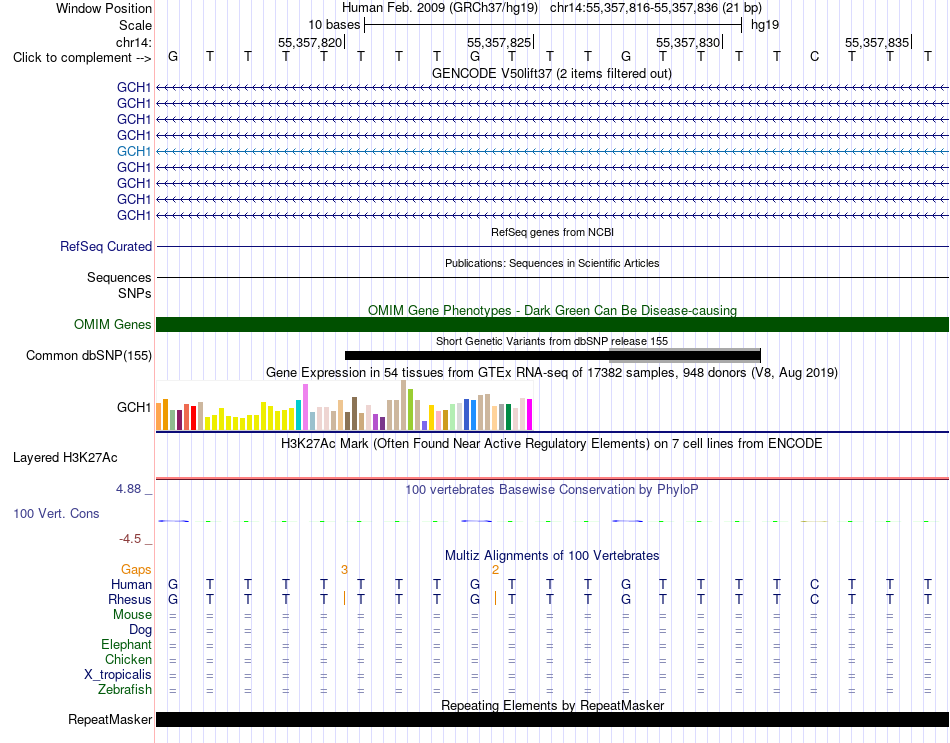Click the 100 Vert. Cons track label
The image size is (950, 743).
point(56,513)
